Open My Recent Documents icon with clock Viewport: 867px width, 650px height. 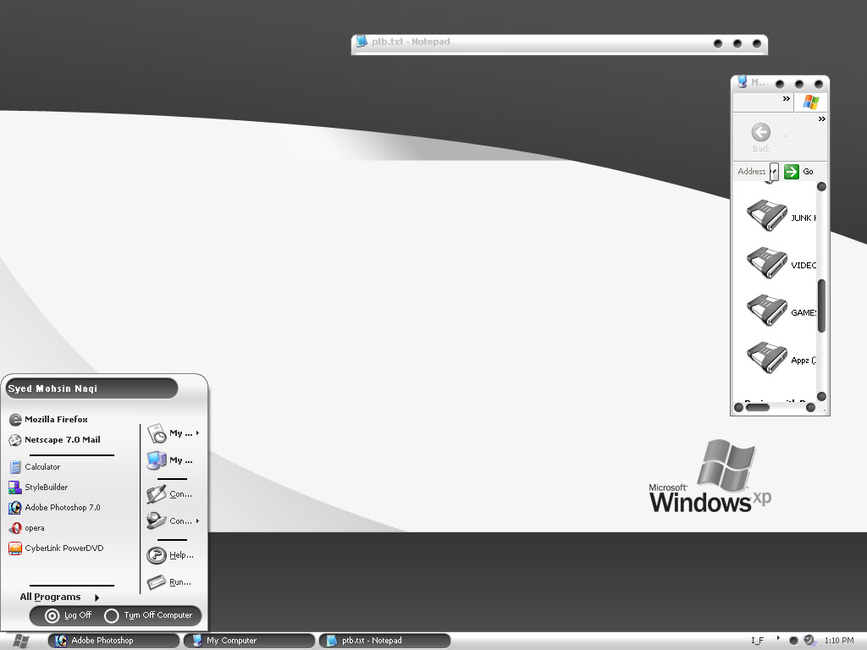(x=157, y=434)
